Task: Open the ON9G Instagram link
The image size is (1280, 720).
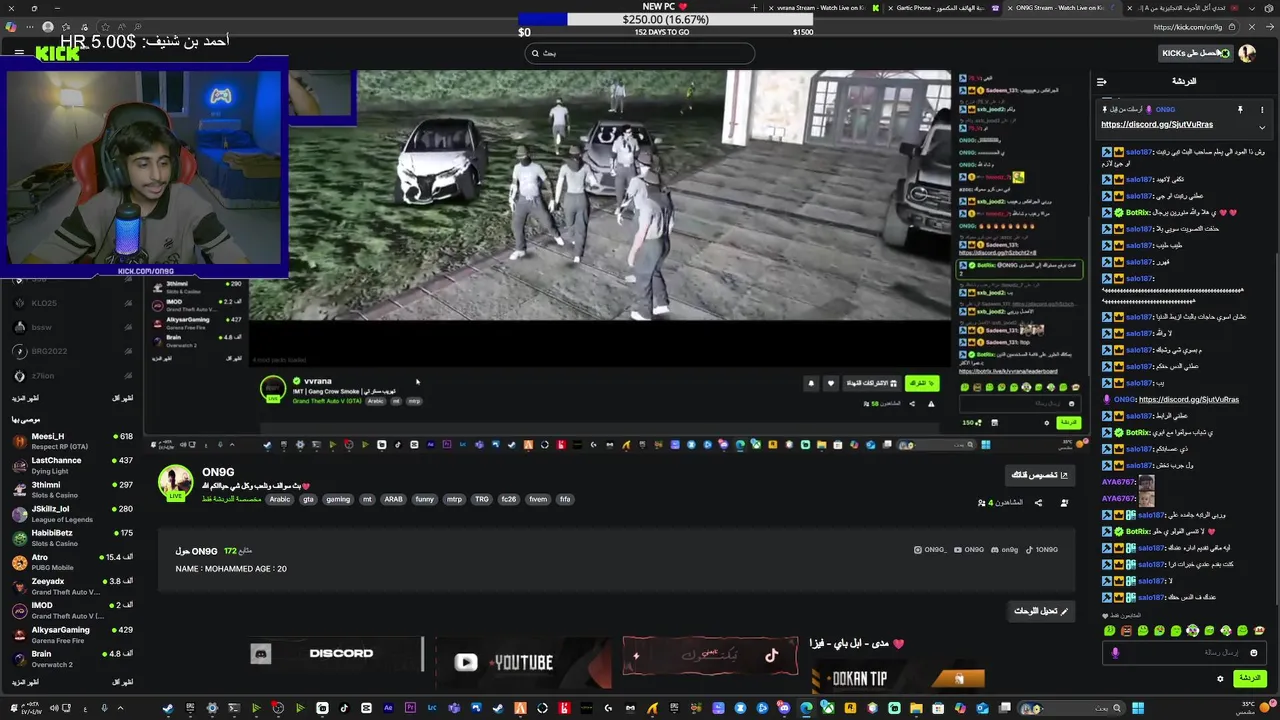Action: point(930,549)
